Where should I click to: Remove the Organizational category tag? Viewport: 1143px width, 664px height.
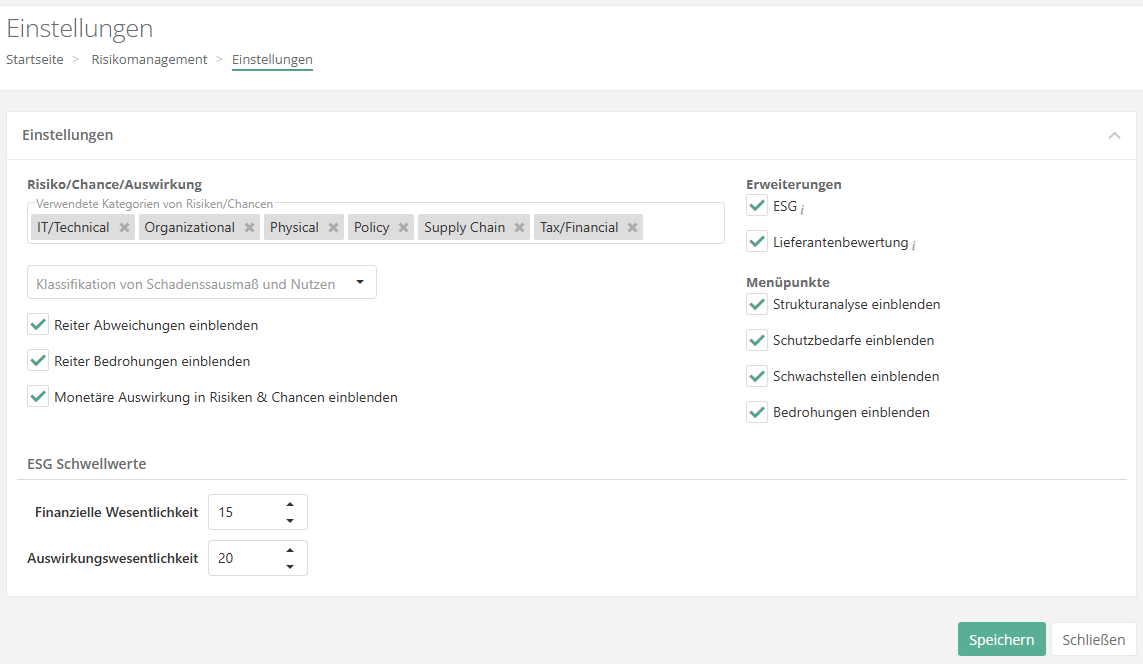click(249, 228)
